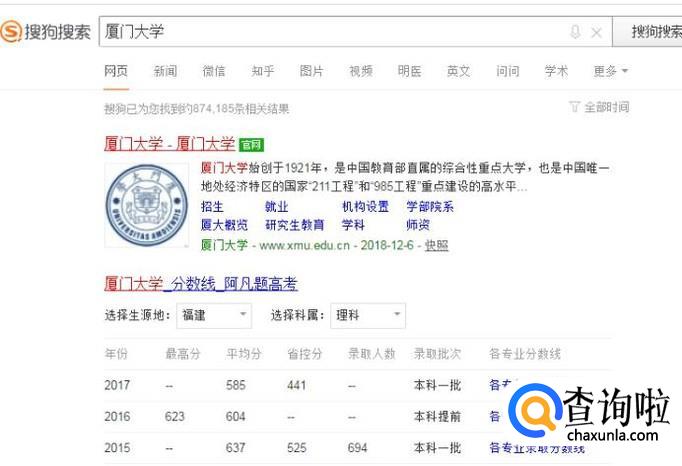Switch to the 学术 tab
The image size is (682, 466).
click(x=556, y=71)
